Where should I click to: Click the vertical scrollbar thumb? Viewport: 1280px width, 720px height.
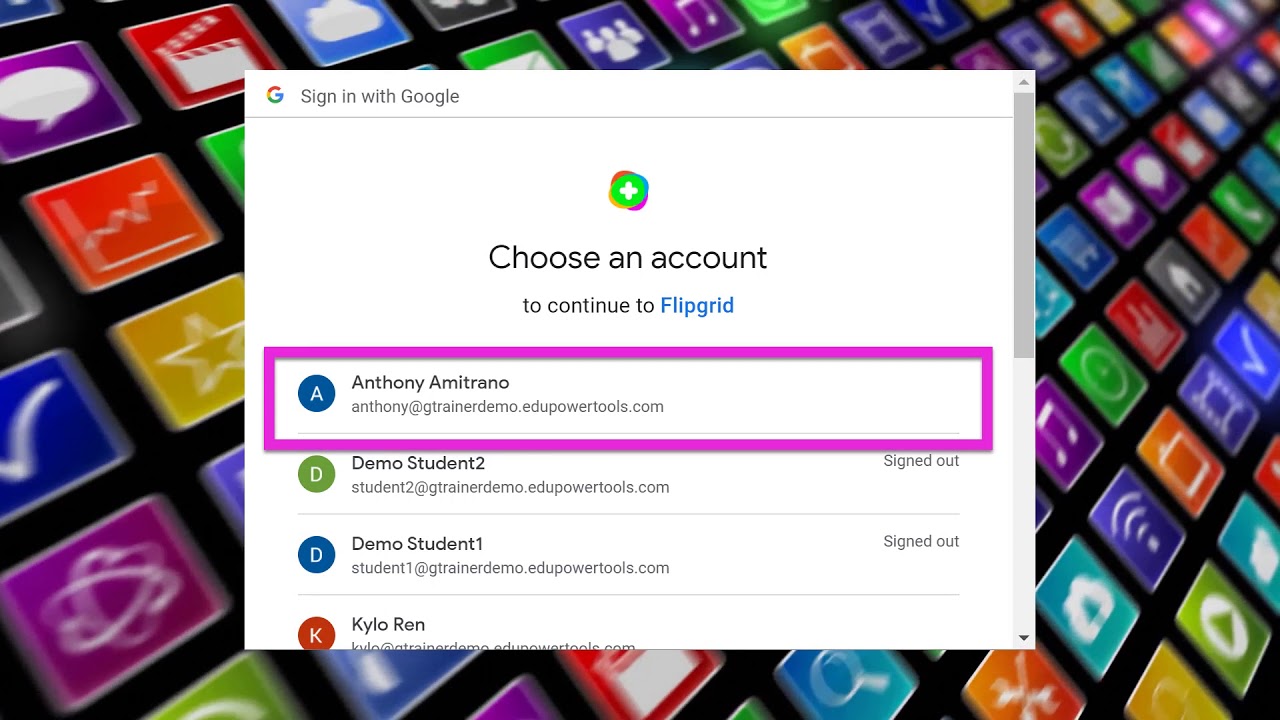[x=1023, y=225]
